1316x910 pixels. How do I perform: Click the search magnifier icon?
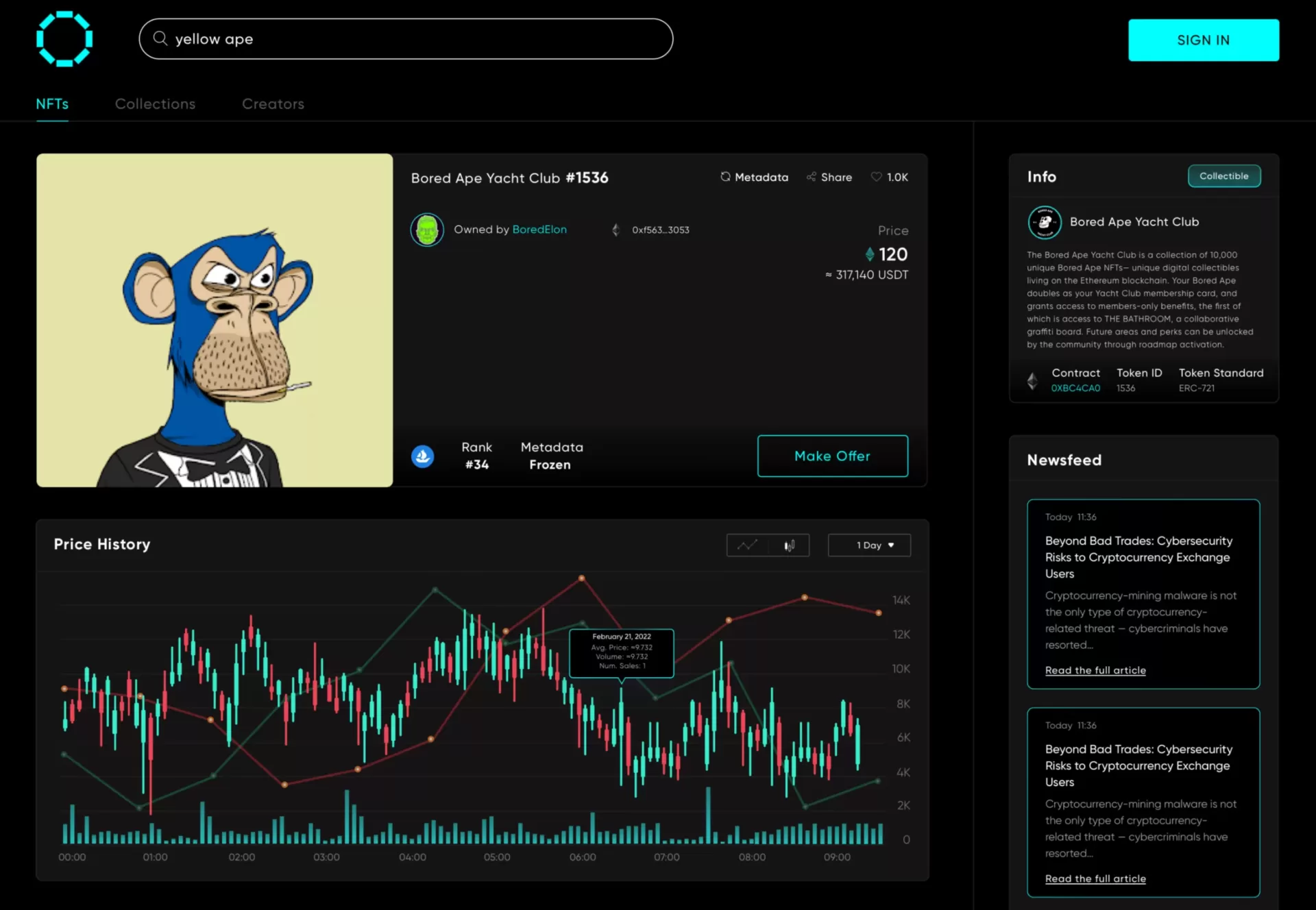pos(160,38)
